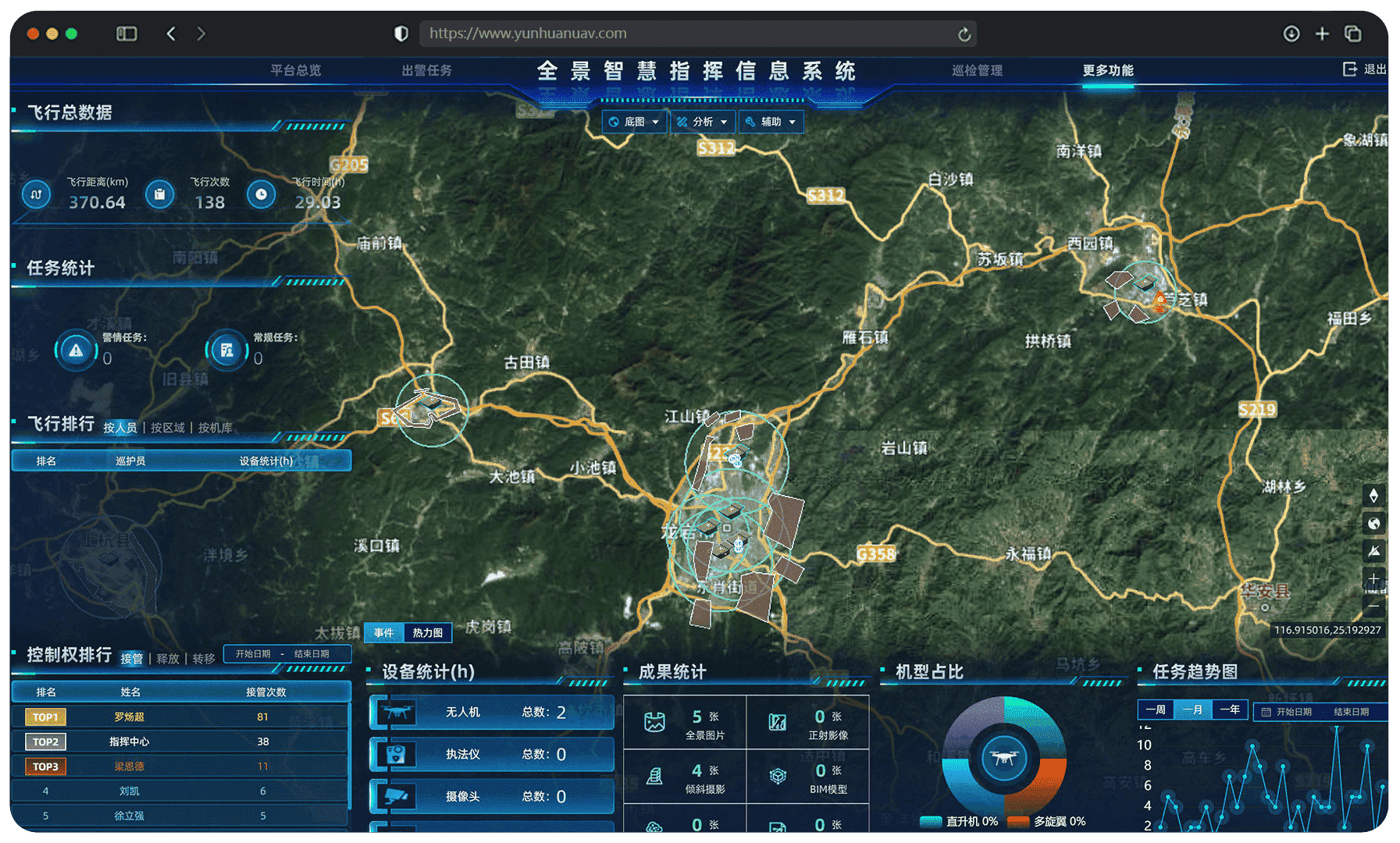Viewport: 1400px width, 843px height.
Task: Click the 警情任务 alert task icon
Action: 76,350
